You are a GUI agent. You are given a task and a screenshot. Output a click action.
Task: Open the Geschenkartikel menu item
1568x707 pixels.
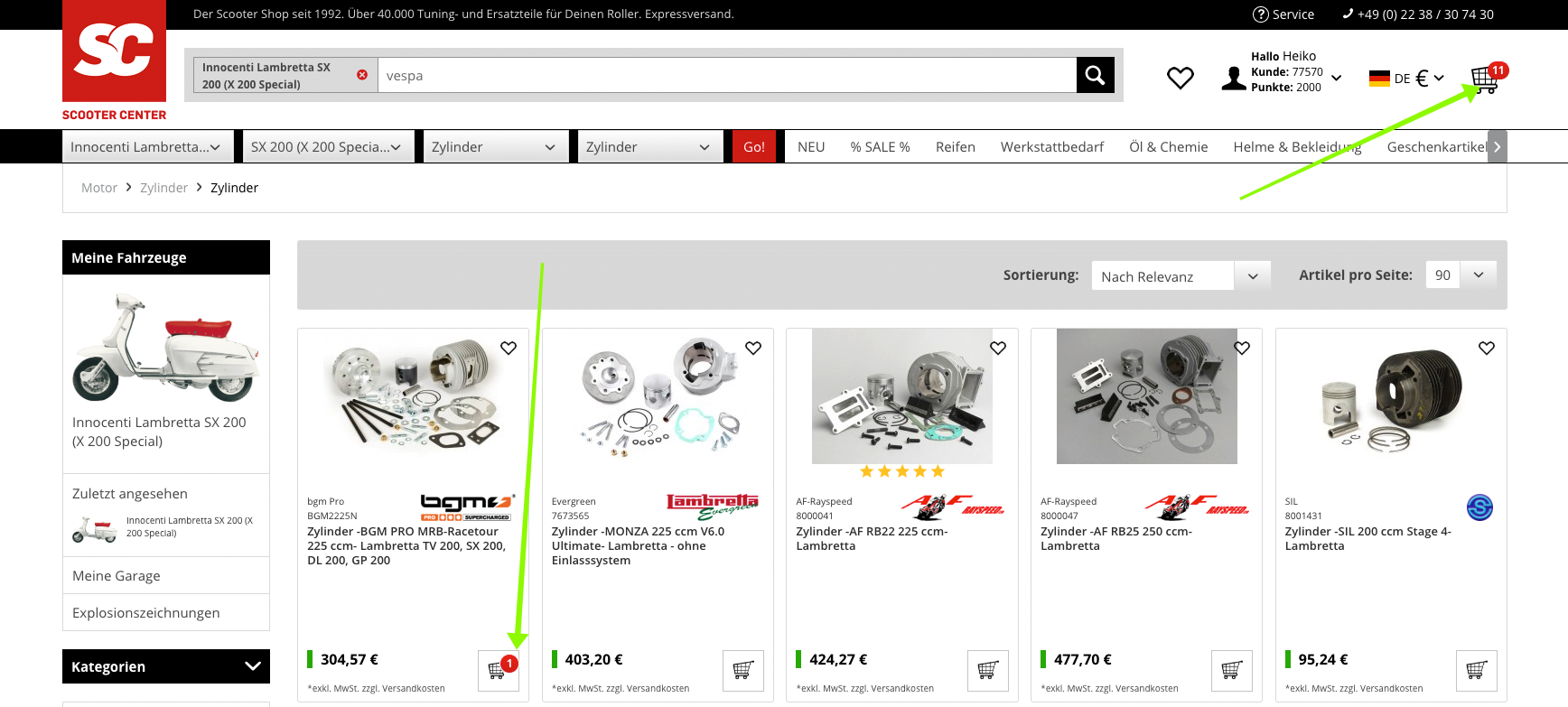coord(1436,147)
